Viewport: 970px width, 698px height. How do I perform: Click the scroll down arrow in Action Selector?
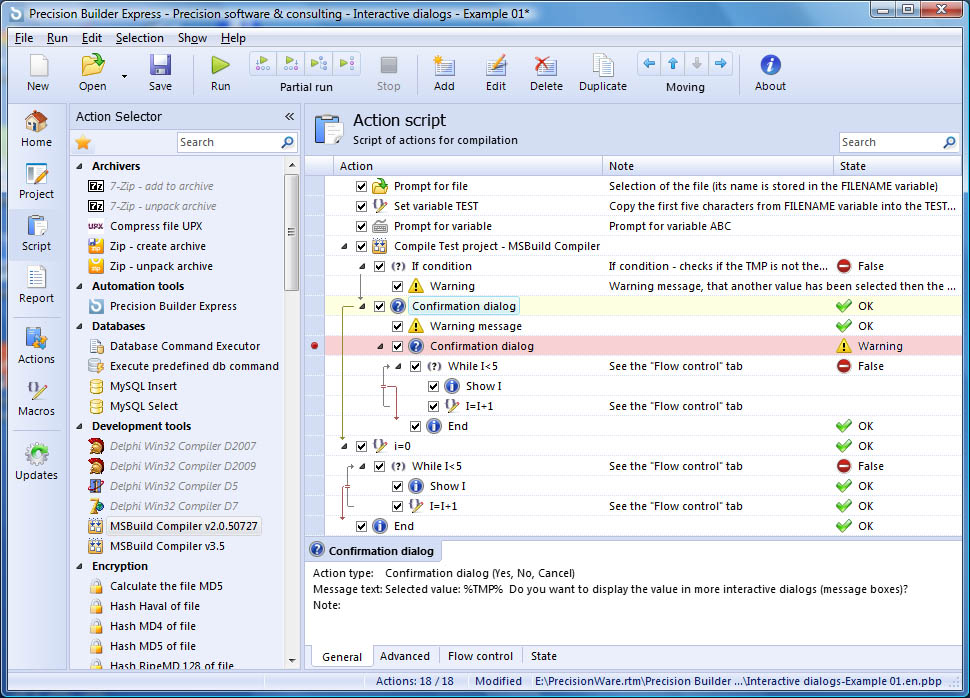(292, 661)
